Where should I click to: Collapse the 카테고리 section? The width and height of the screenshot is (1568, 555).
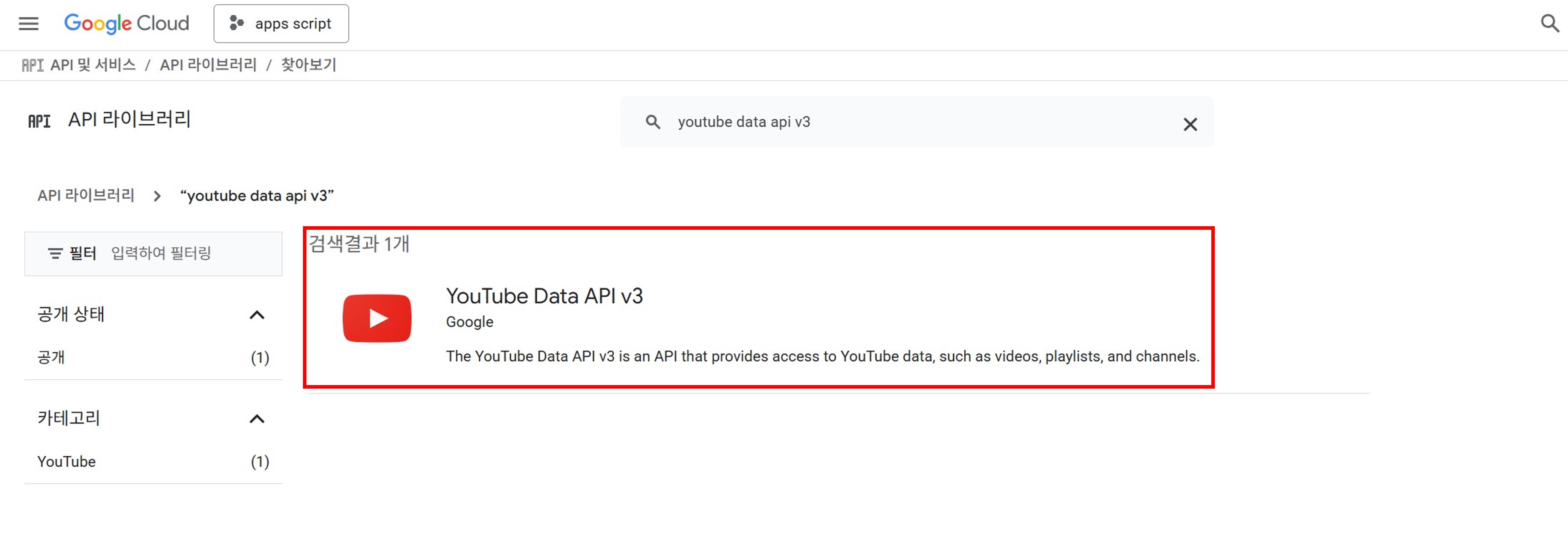tap(257, 419)
